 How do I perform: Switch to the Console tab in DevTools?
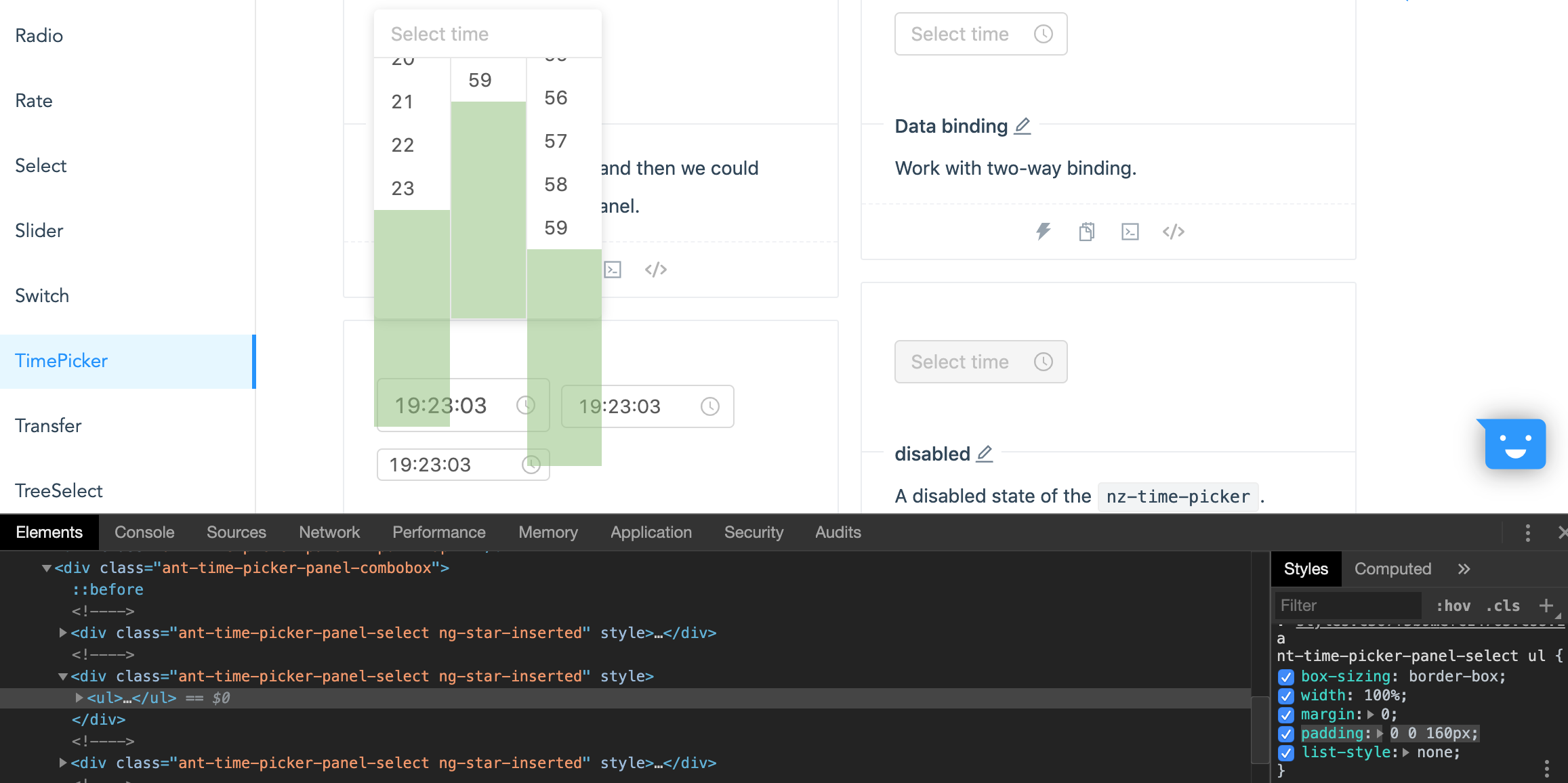point(144,532)
